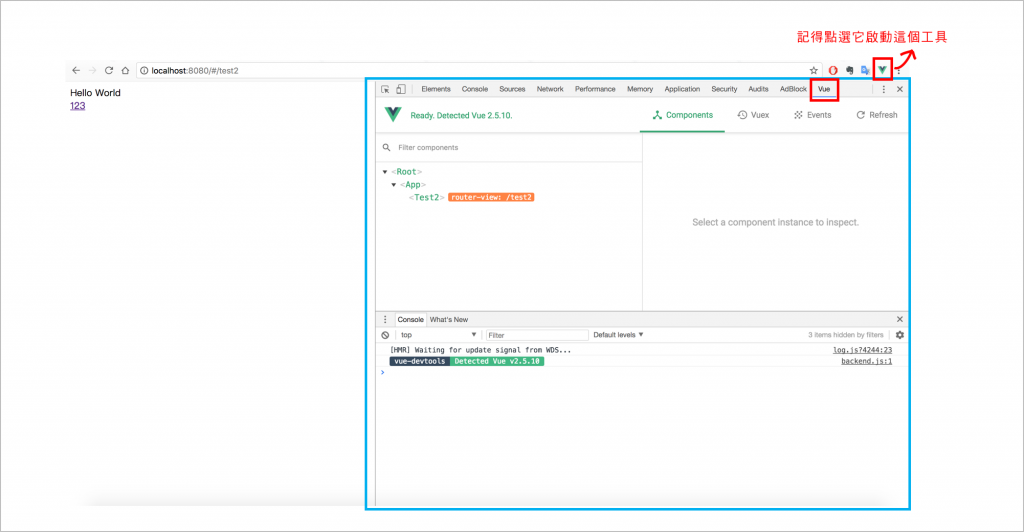The image size is (1024, 532).
Task: Switch to the DevTools Console tab
Action: (475, 89)
